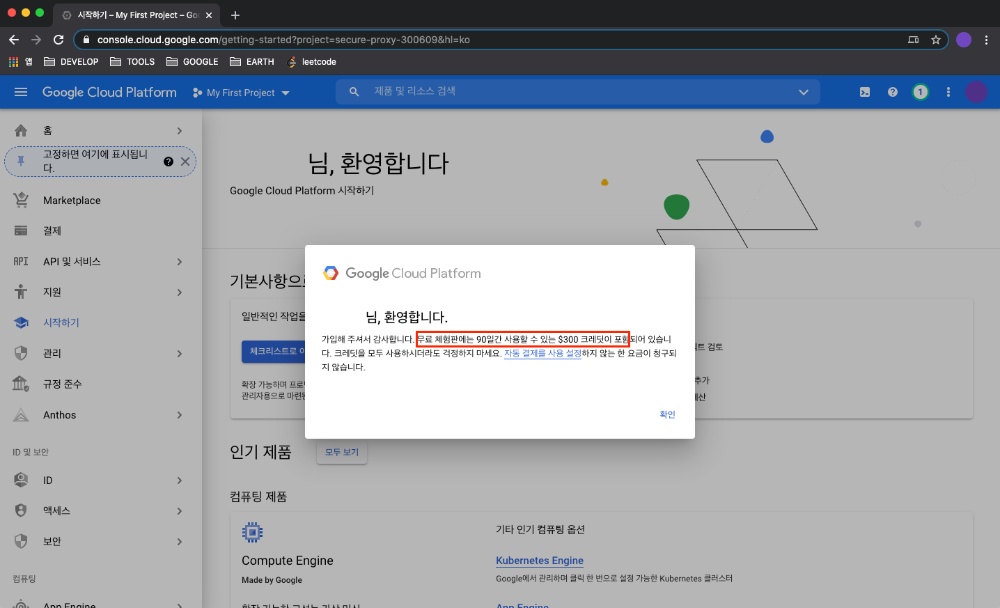The height and width of the screenshot is (608, 1000).
Task: Open the EARTH bookmarks folder
Action: 252,62
